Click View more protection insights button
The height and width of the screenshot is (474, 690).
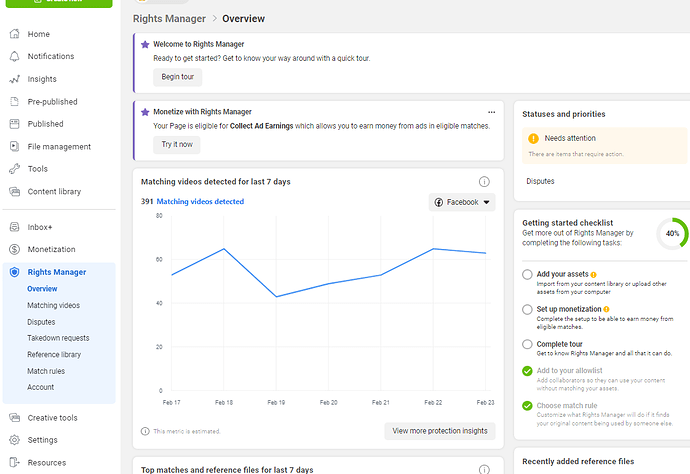[440, 431]
